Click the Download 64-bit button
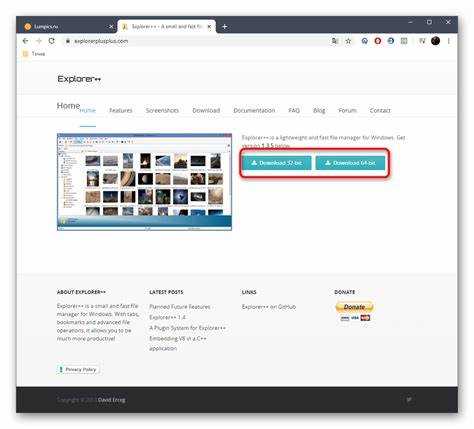Image resolution: width=474 pixels, height=429 pixels. (350, 163)
